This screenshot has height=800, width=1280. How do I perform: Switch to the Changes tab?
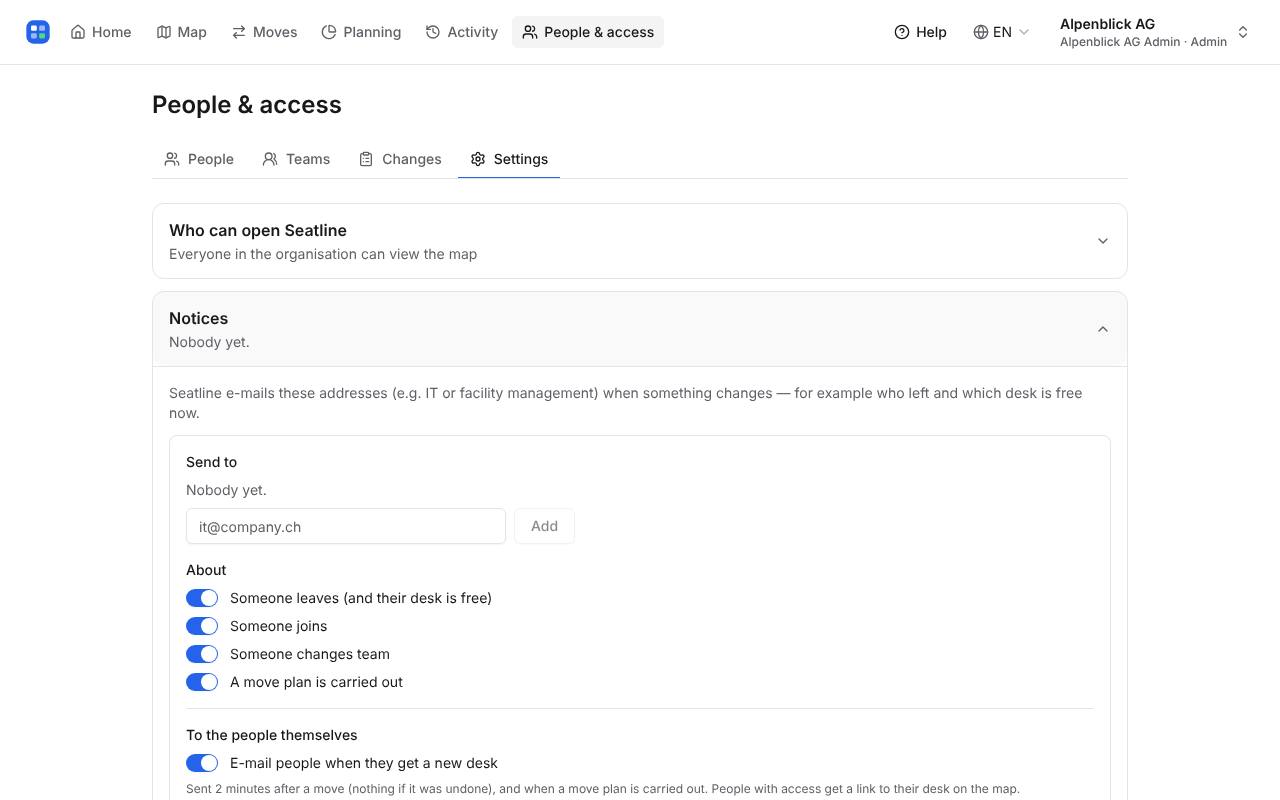[x=400, y=159]
